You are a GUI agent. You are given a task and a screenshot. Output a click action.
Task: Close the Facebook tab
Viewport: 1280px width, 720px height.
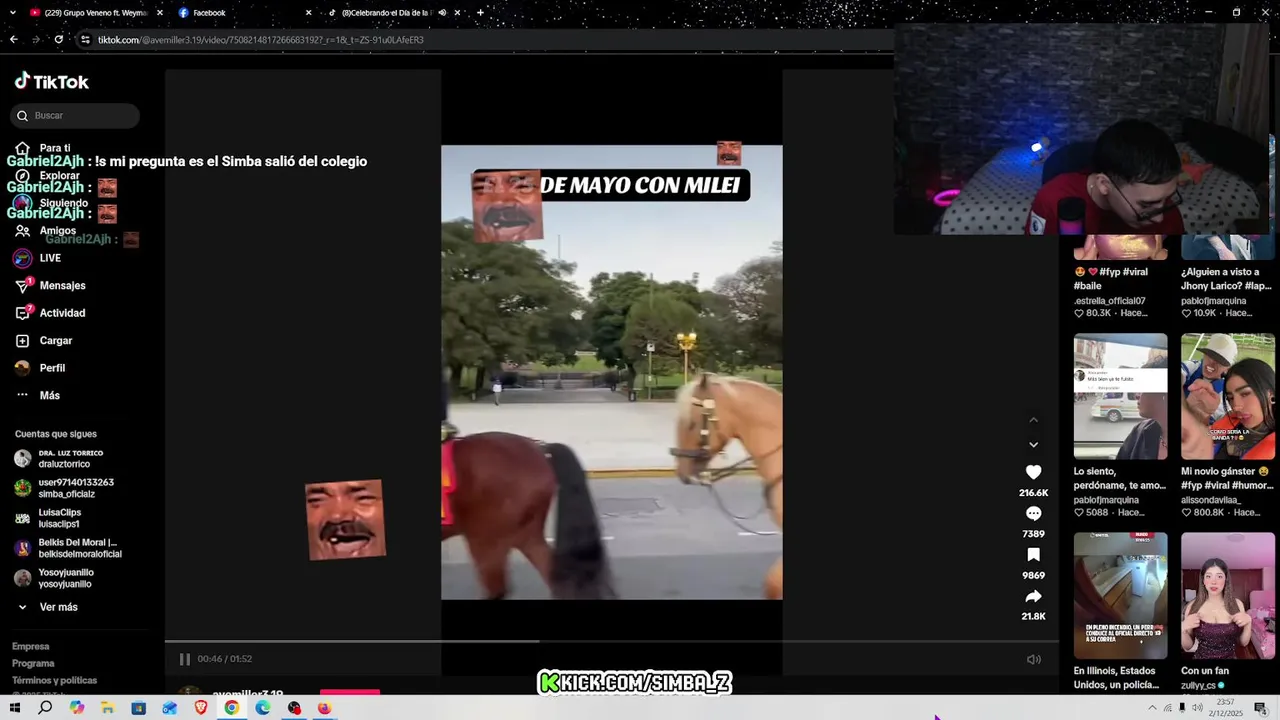pyautogui.click(x=308, y=13)
